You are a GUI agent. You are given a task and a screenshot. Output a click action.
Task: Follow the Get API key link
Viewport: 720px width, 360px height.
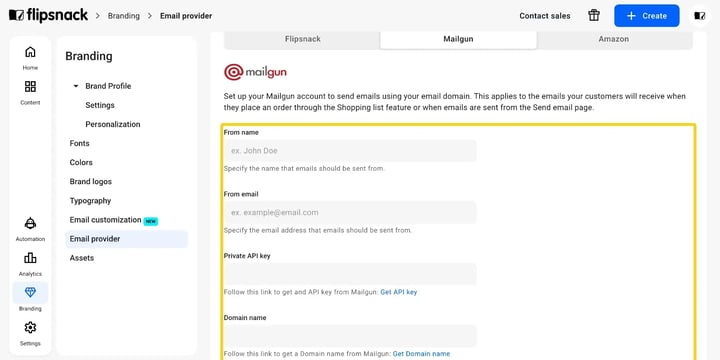tap(399, 292)
